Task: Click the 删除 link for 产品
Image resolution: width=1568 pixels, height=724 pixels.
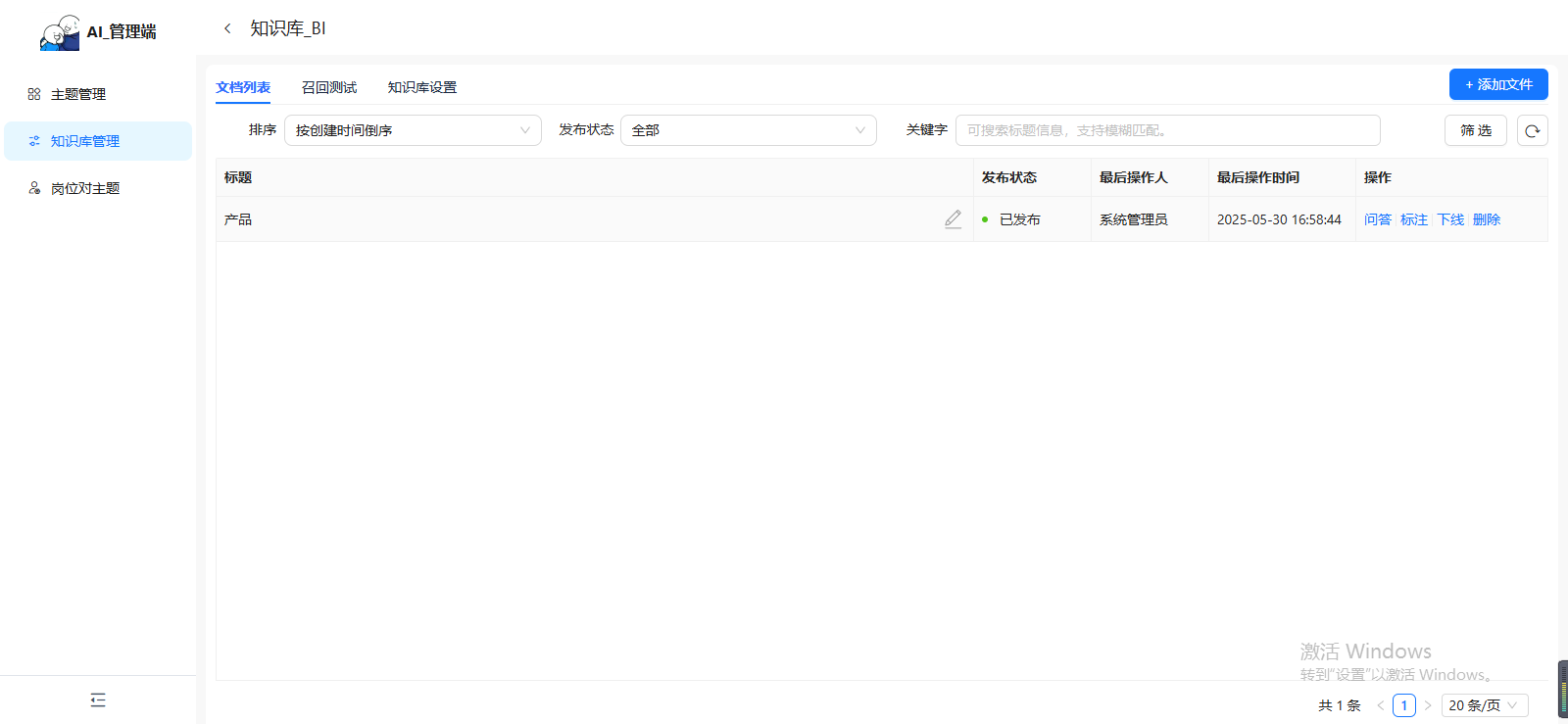Action: coord(1487,219)
